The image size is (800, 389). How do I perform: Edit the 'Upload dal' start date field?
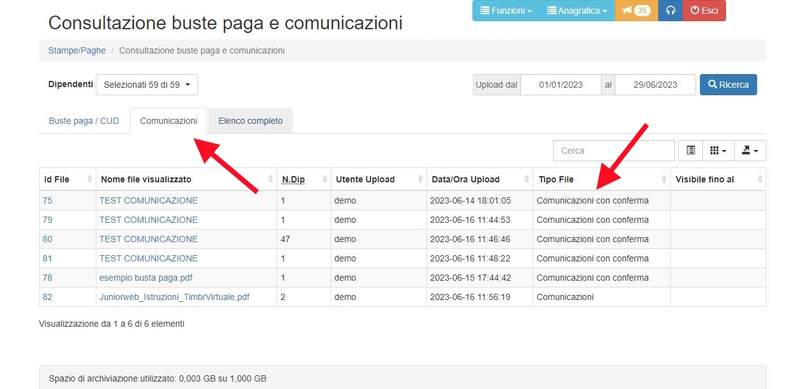(x=561, y=85)
